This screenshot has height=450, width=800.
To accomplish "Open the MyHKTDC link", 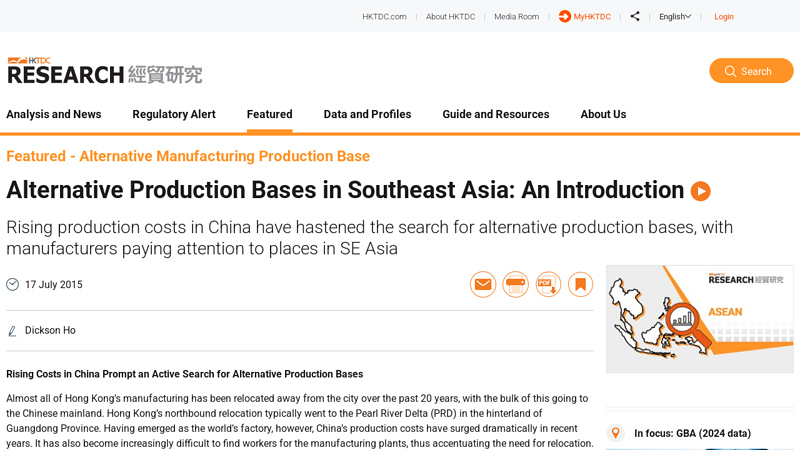I will [x=592, y=16].
